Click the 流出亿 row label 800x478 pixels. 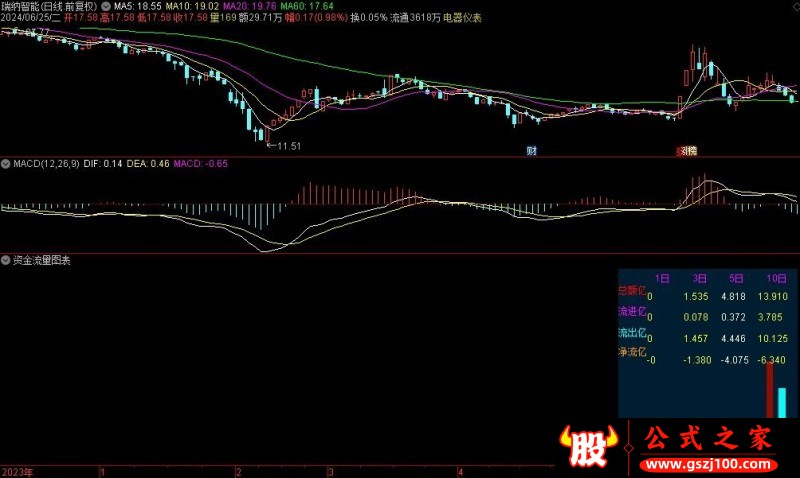[x=632, y=333]
